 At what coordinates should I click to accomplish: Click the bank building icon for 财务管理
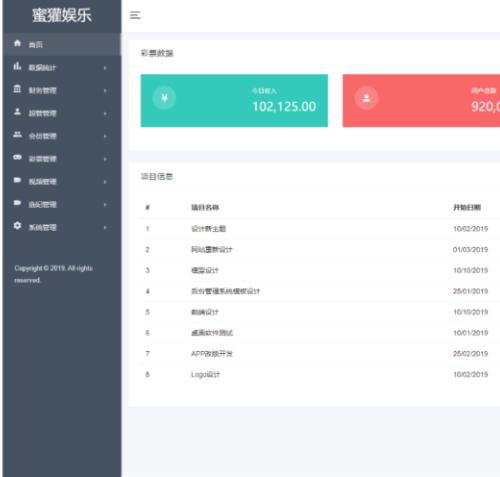click(17, 89)
